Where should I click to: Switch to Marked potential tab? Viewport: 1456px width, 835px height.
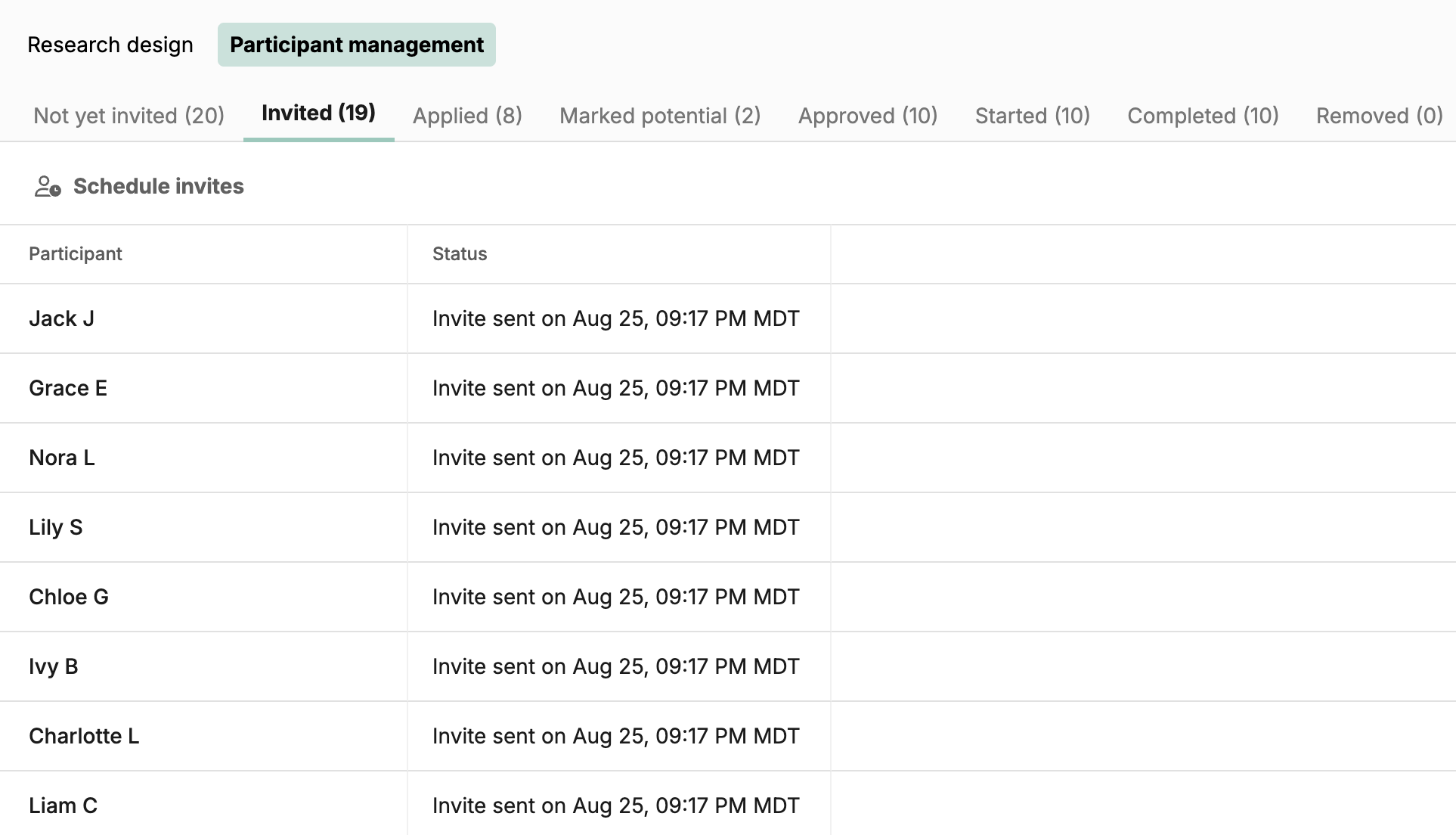pyautogui.click(x=659, y=116)
